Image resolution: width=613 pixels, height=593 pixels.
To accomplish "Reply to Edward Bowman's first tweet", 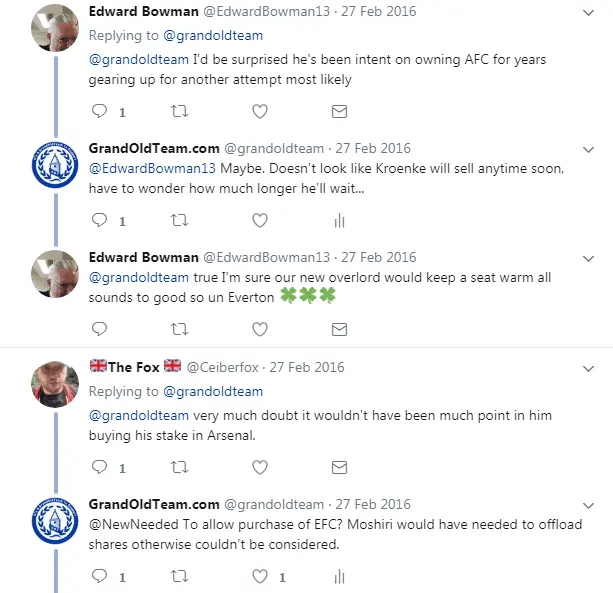I will [99, 111].
